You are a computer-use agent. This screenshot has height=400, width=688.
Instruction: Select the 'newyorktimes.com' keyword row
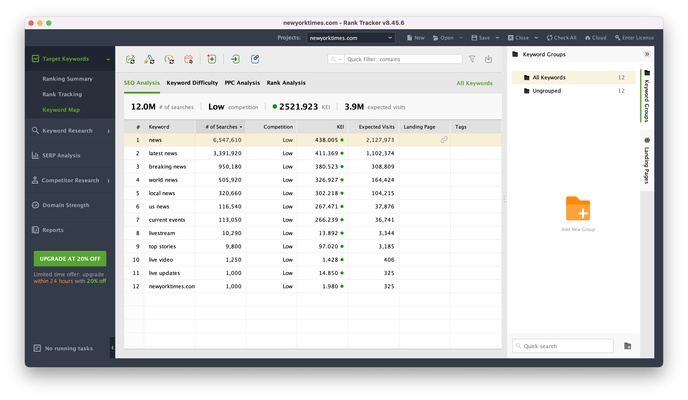pyautogui.click(x=312, y=286)
